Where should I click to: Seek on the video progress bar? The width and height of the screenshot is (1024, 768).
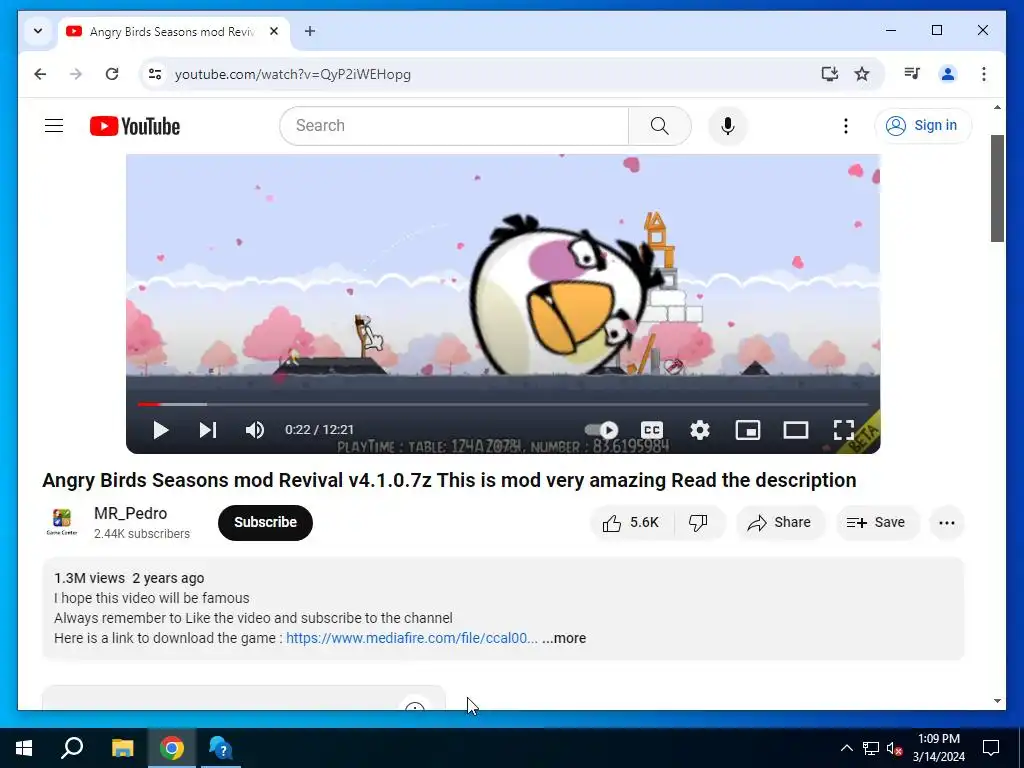pos(503,404)
